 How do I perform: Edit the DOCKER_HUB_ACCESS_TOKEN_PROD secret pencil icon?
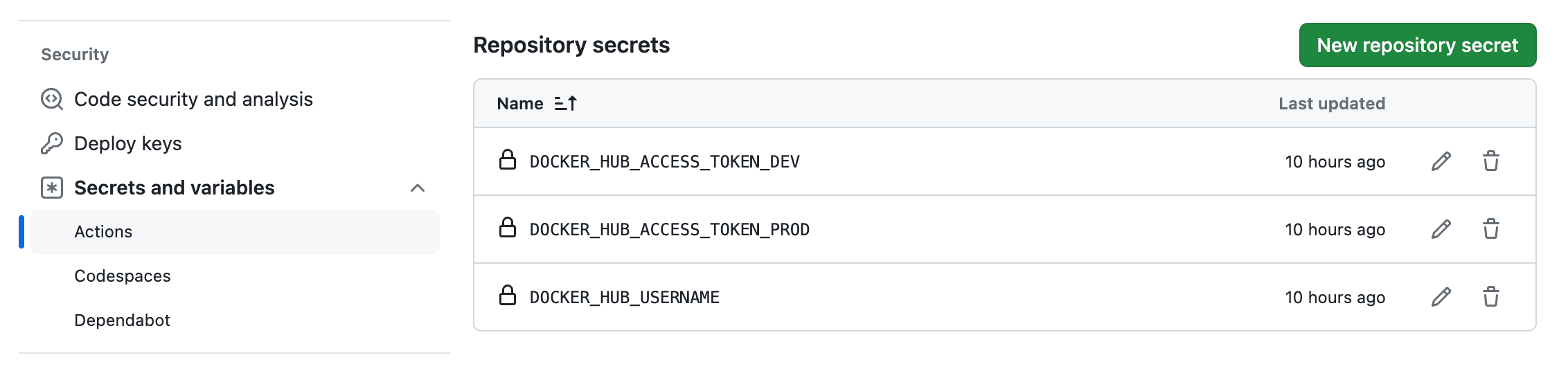1441,229
